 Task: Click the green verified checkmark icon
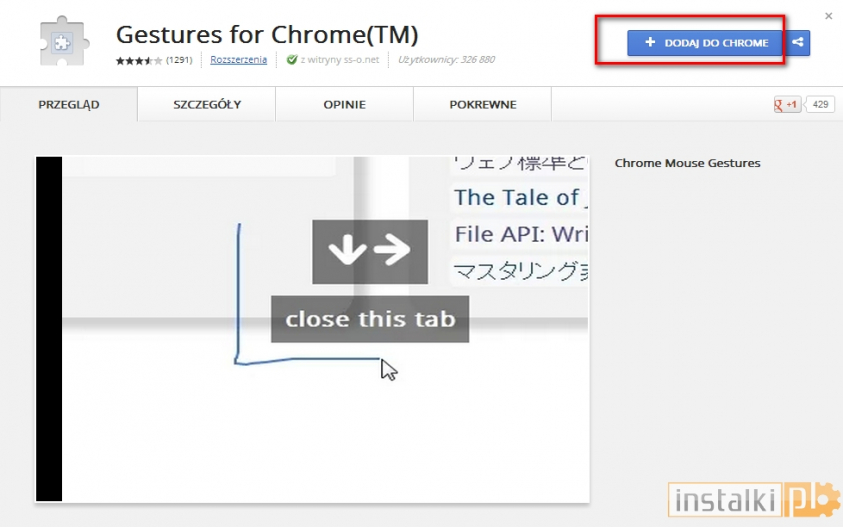pos(291,60)
